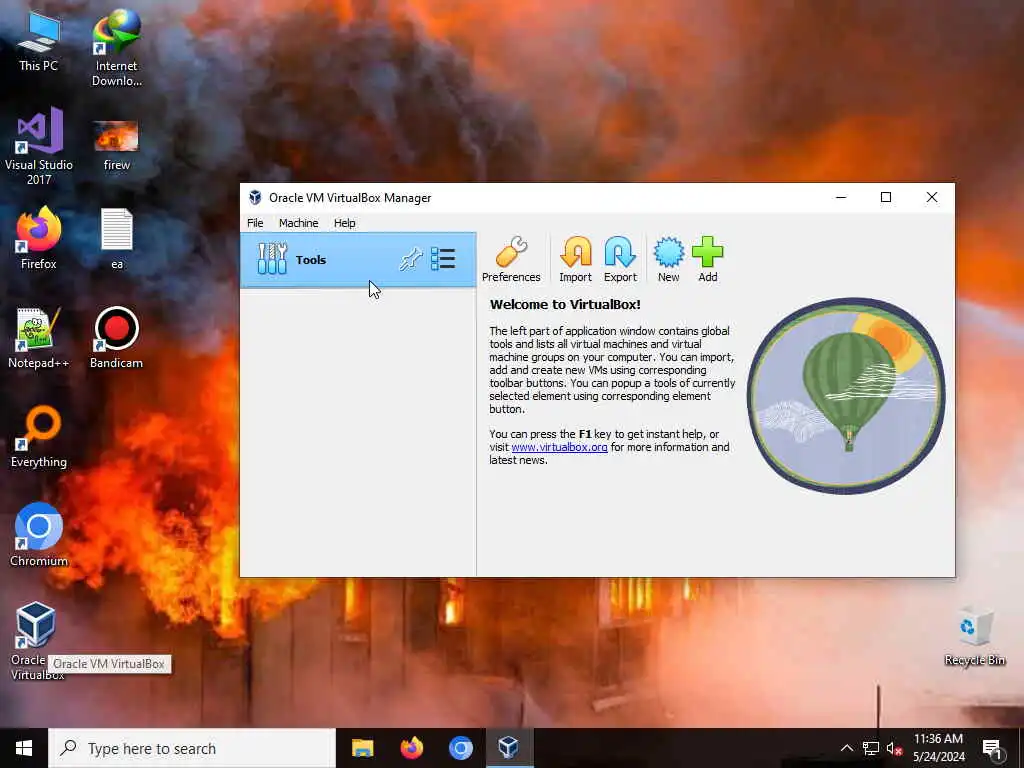
Task: Open Chromium from the taskbar
Action: [x=460, y=748]
